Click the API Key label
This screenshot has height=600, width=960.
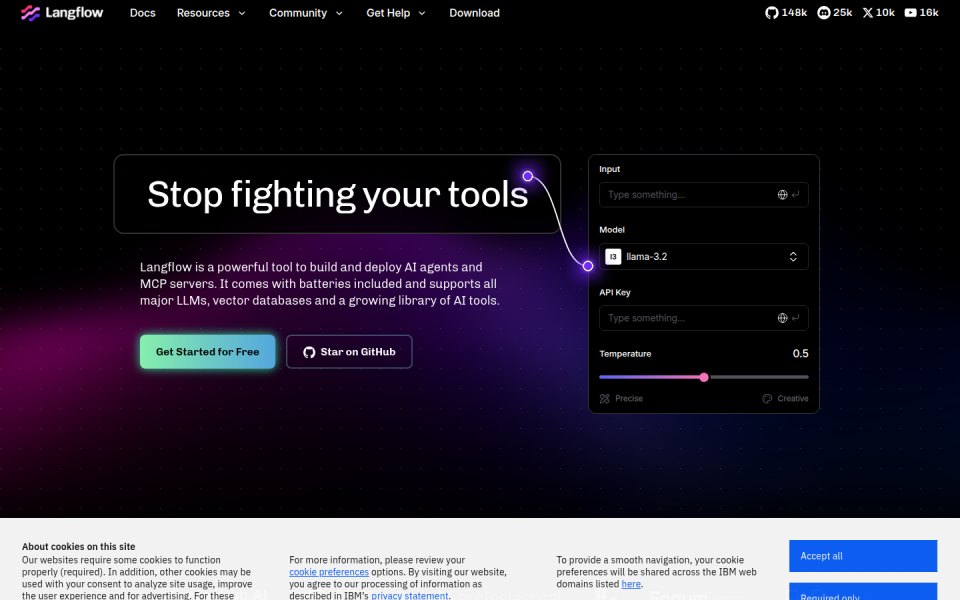pyautogui.click(x=615, y=292)
